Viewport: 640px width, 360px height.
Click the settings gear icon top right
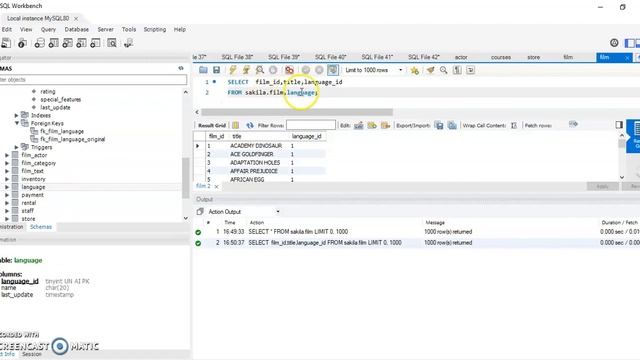(x=614, y=43)
